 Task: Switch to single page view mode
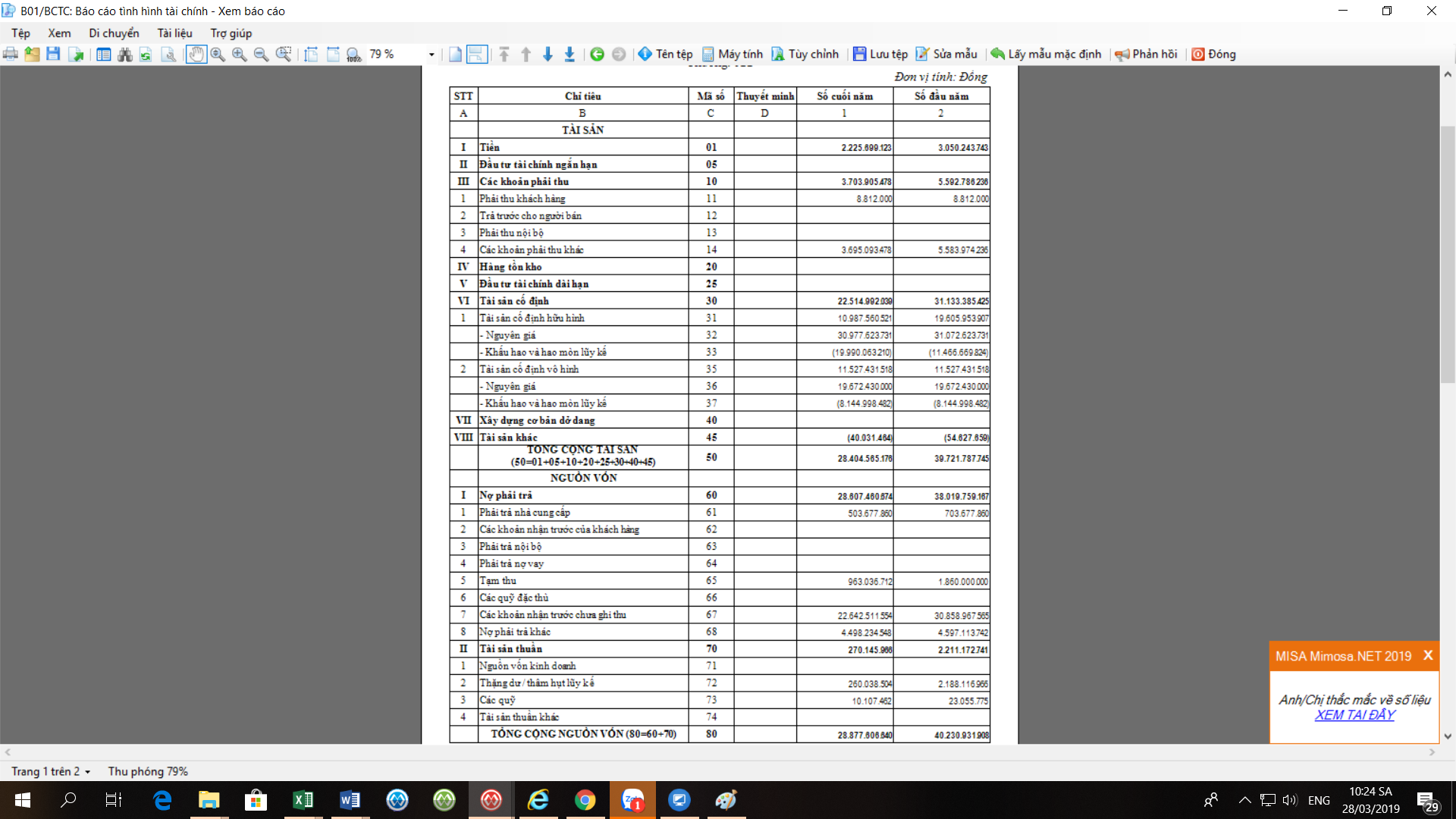pos(455,54)
